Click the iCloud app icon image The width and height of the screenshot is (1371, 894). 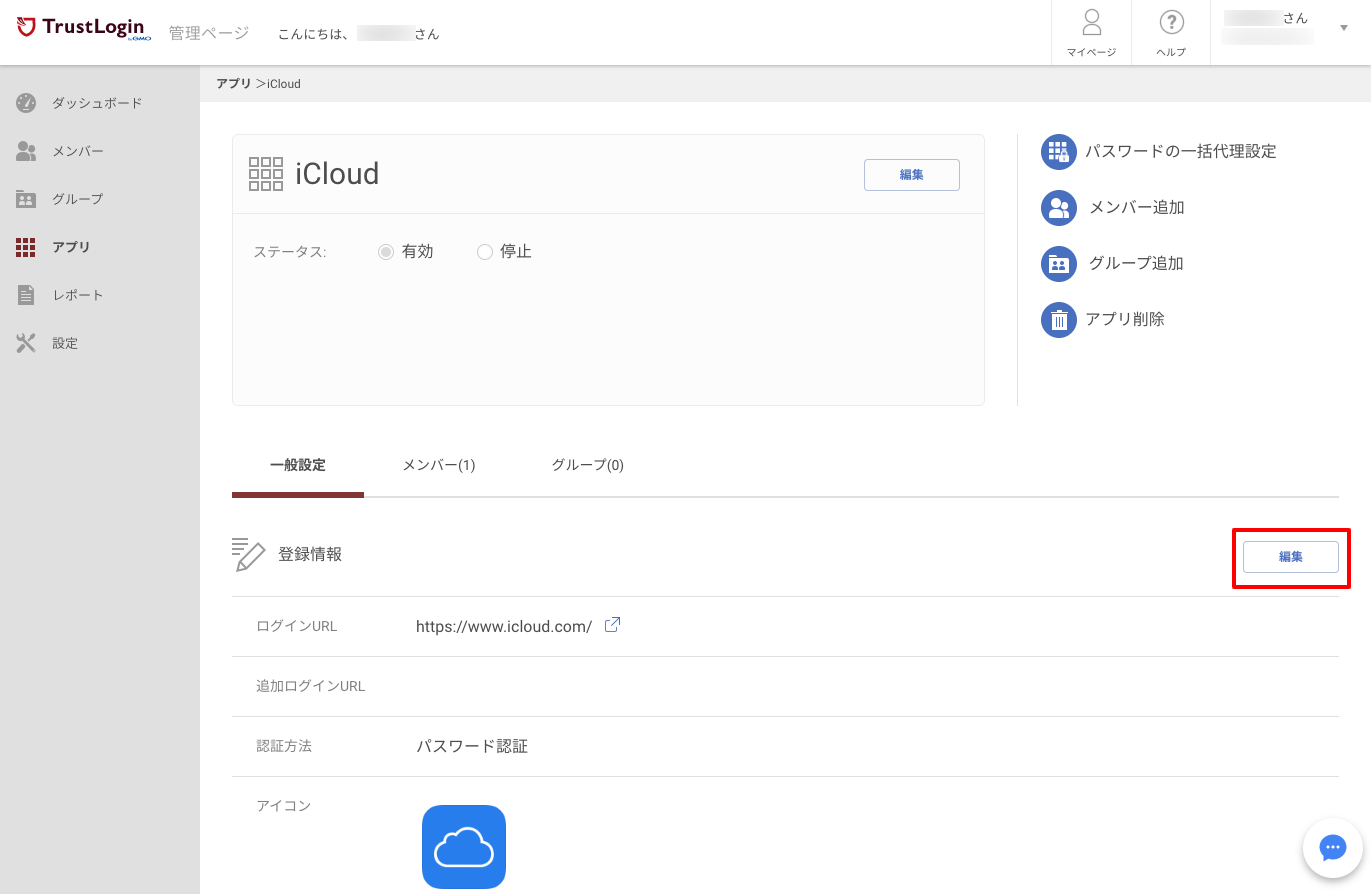[x=464, y=847]
